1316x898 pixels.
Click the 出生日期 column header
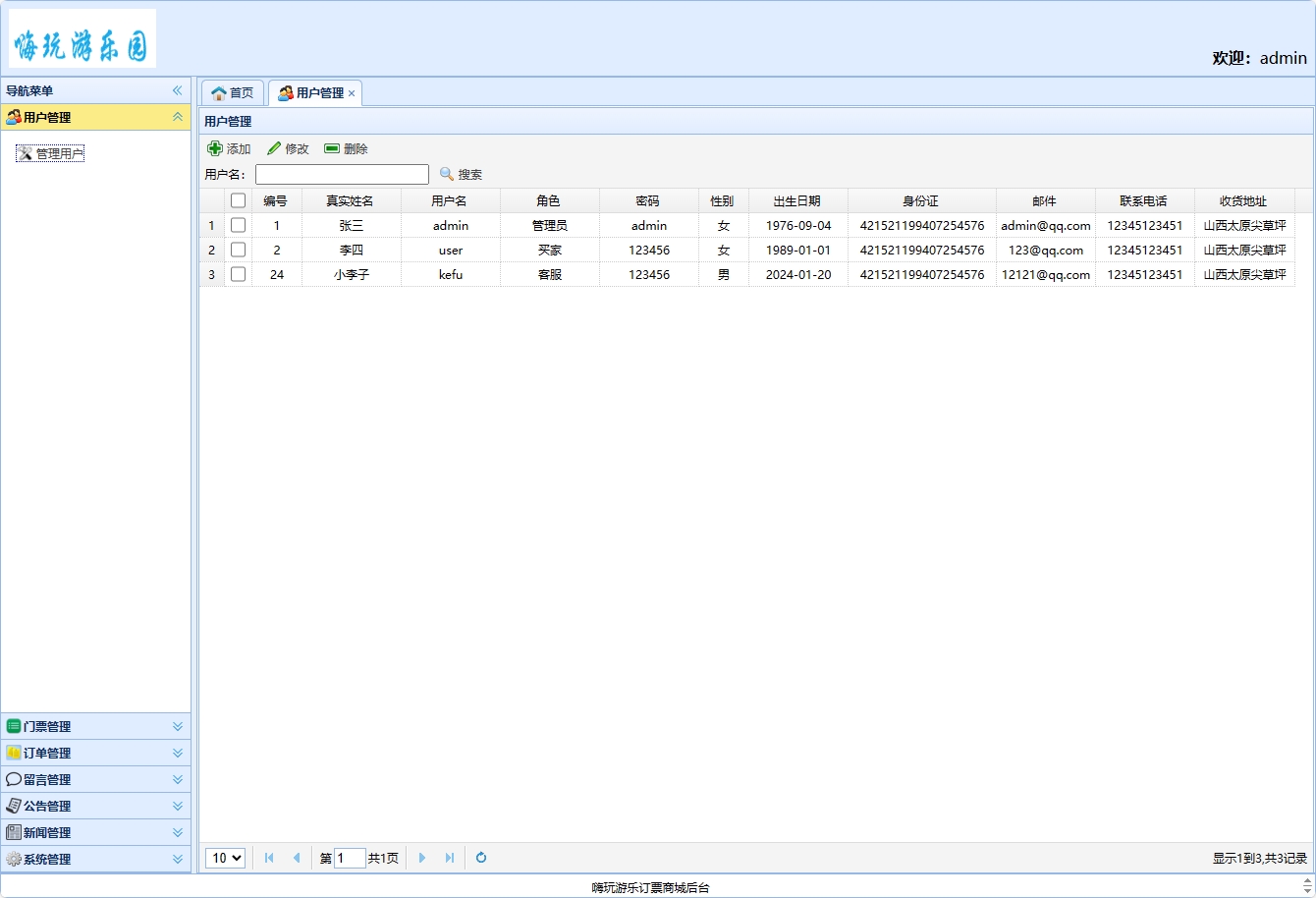click(x=796, y=200)
